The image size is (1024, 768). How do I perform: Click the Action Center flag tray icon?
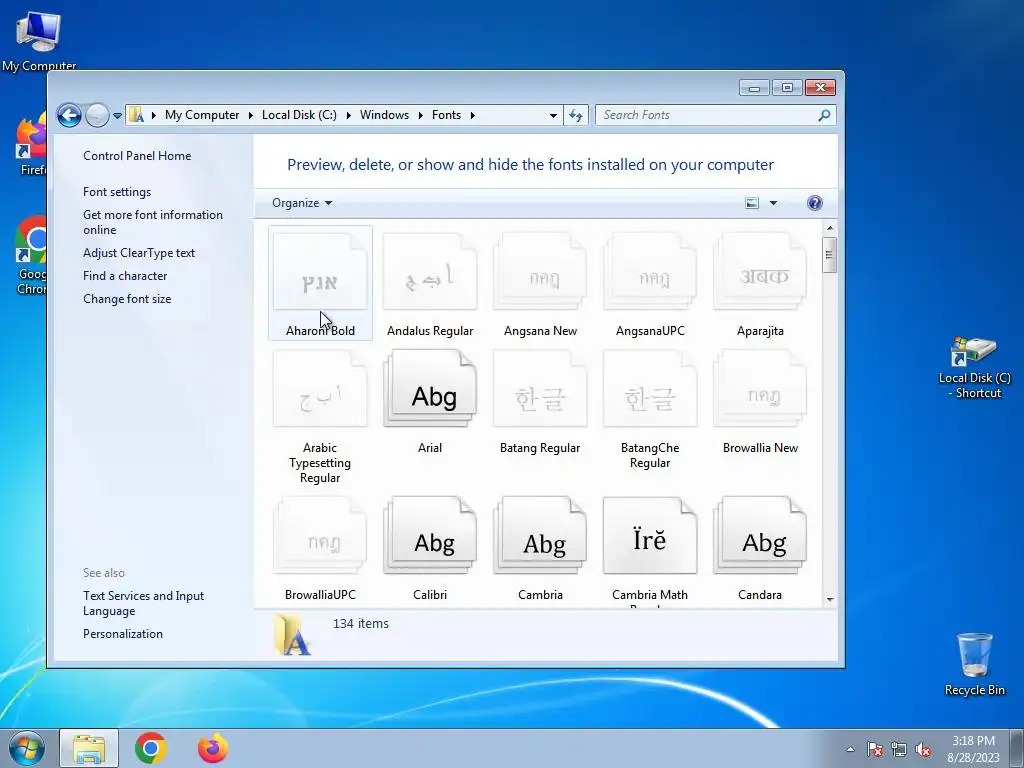click(x=874, y=749)
